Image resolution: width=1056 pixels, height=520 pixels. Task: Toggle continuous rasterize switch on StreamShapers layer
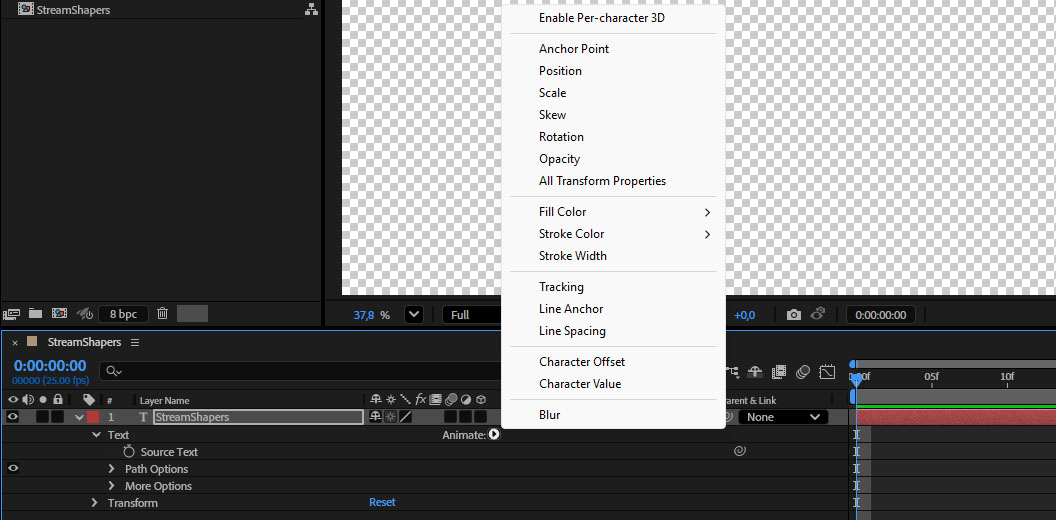pos(391,417)
